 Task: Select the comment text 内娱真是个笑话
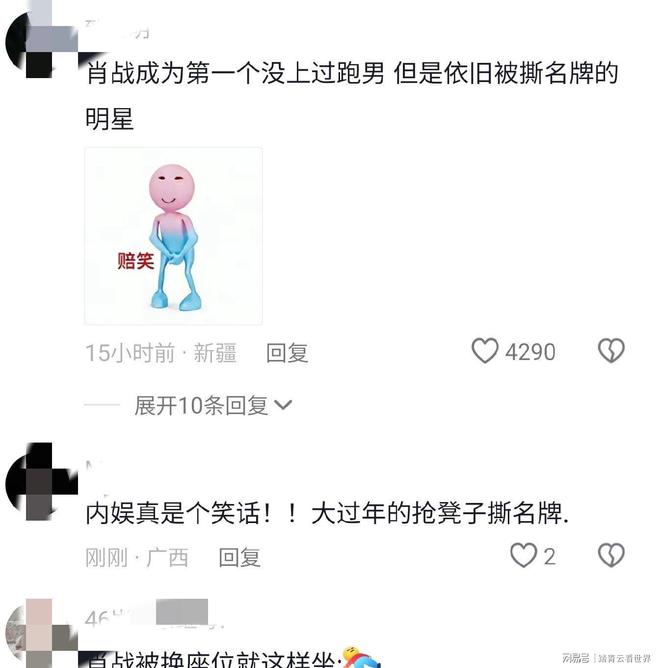[327, 513]
